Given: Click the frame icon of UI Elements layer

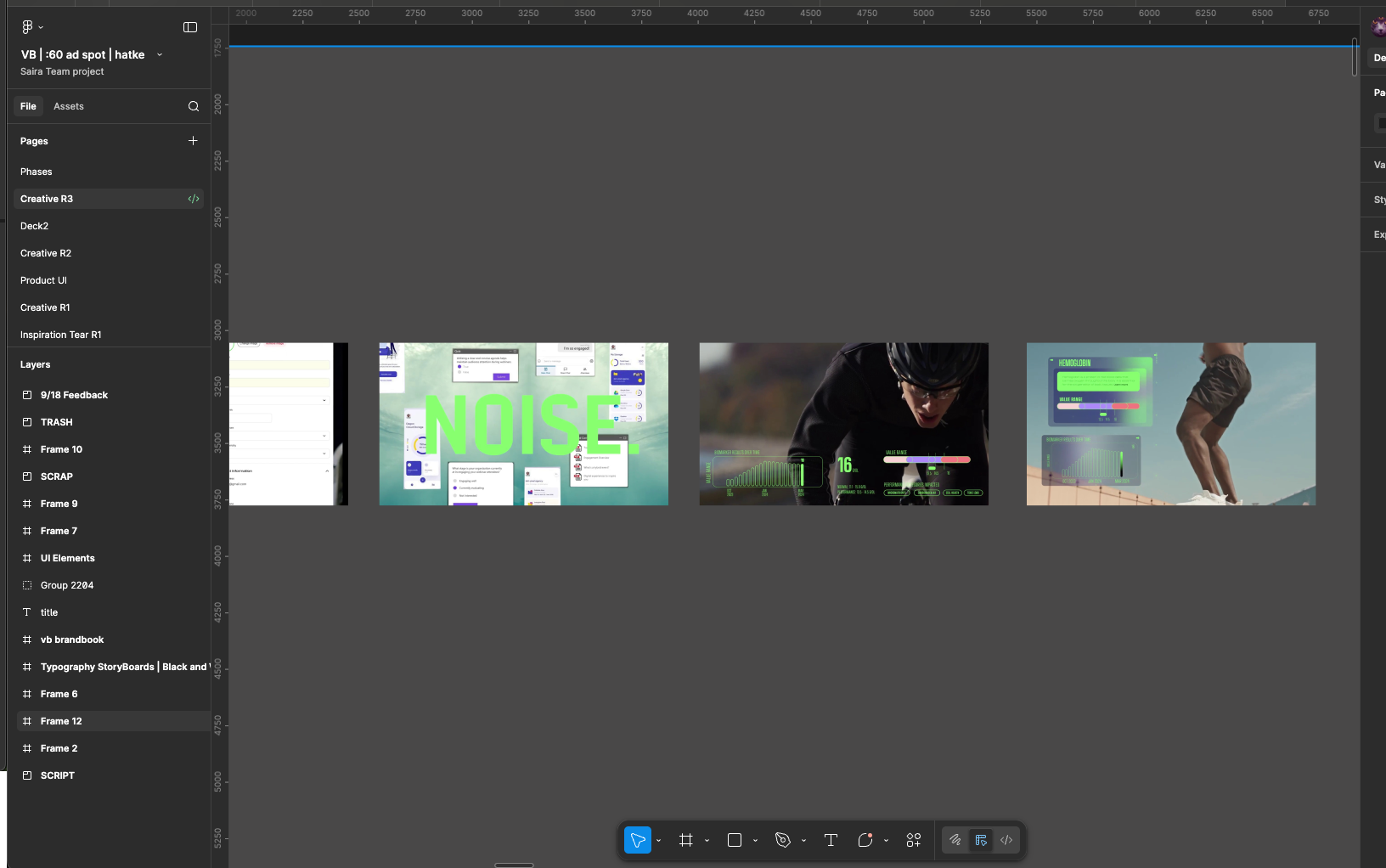Looking at the screenshot, I should 27,558.
